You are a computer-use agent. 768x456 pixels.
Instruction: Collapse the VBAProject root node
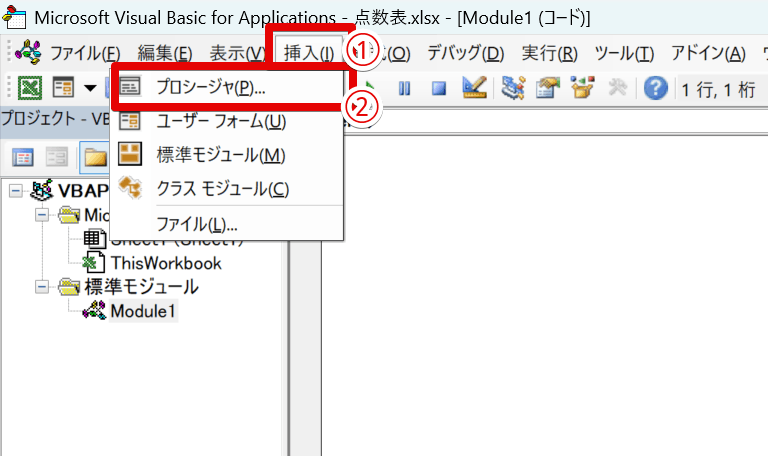pos(16,191)
